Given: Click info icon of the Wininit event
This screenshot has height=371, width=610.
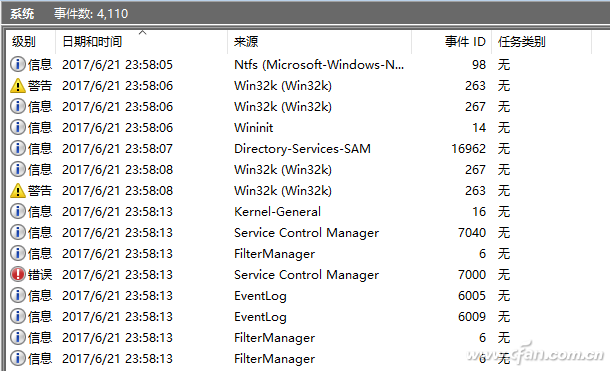Looking at the screenshot, I should (18, 128).
